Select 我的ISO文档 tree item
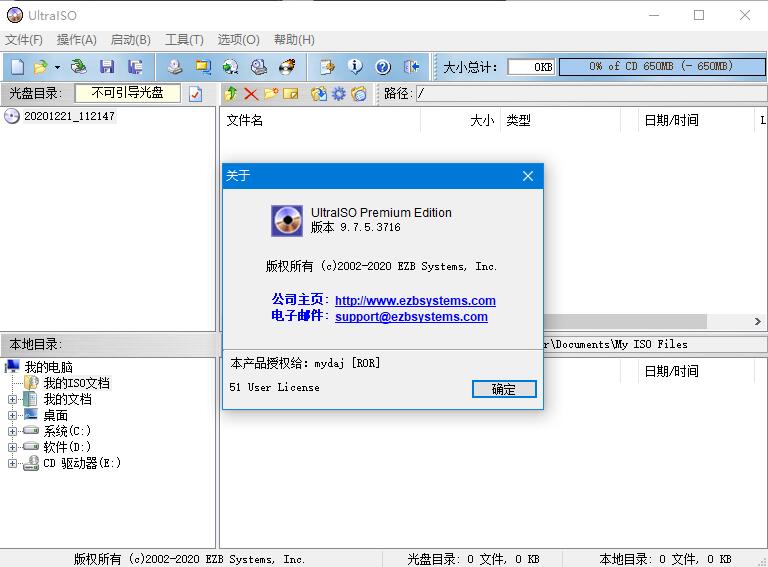Screen dimensions: 768x567 click(76, 383)
